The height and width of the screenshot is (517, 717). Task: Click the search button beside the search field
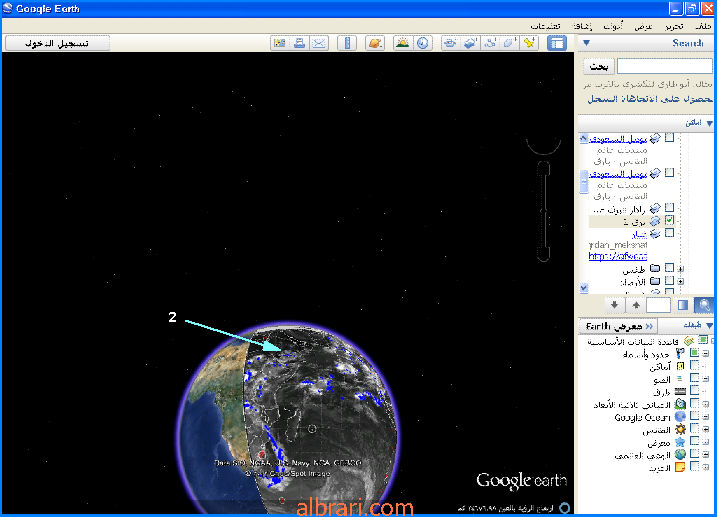coord(599,67)
